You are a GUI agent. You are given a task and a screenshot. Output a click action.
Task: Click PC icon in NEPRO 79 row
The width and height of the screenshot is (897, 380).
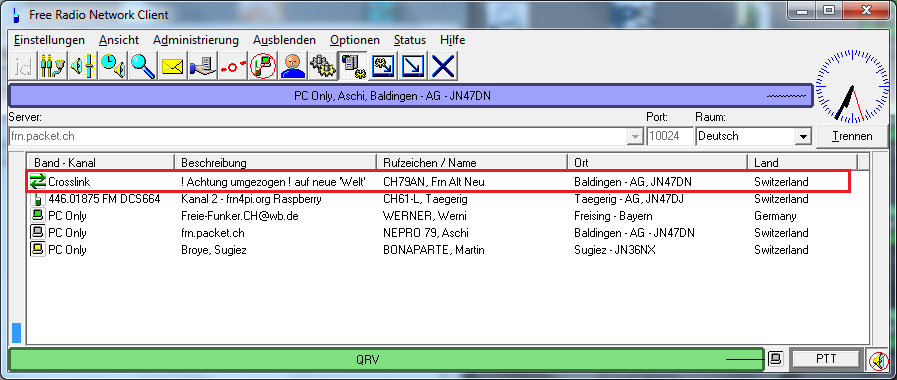point(38,233)
